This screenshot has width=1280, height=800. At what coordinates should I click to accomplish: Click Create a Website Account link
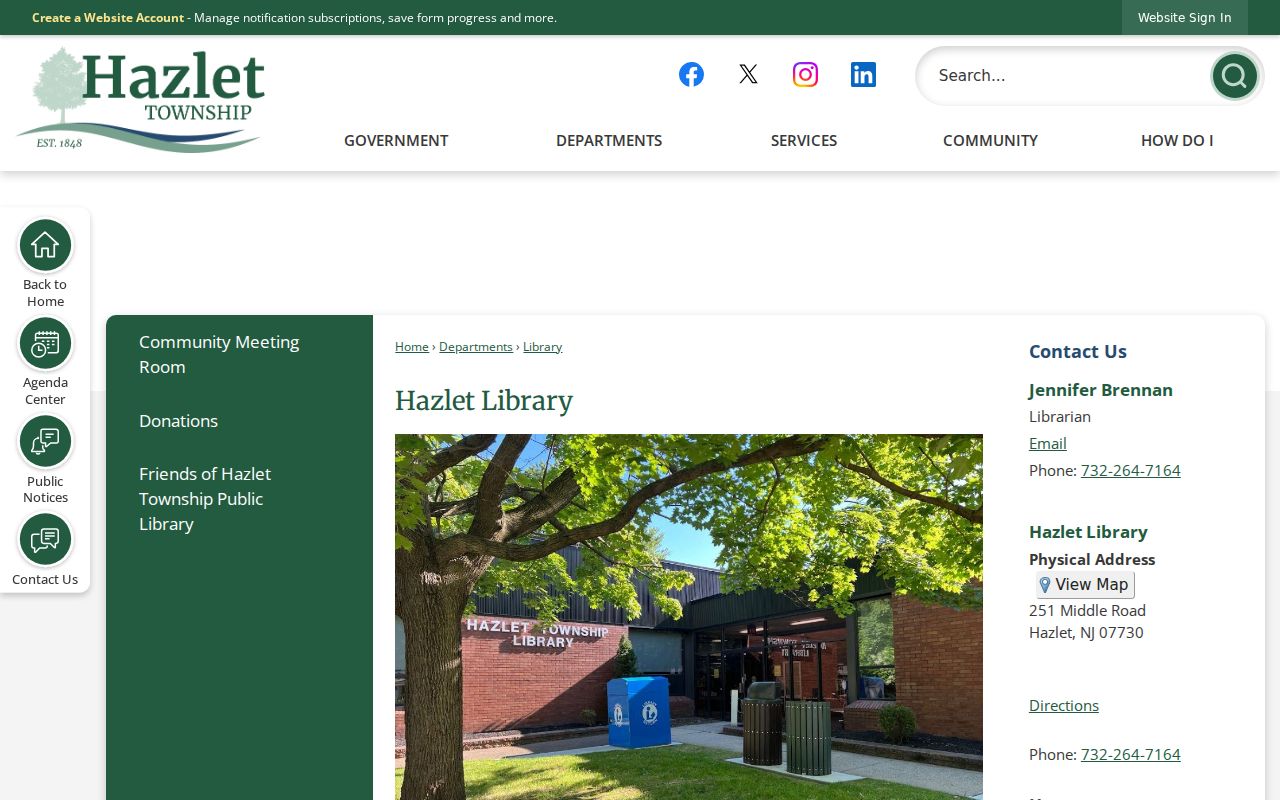click(108, 18)
